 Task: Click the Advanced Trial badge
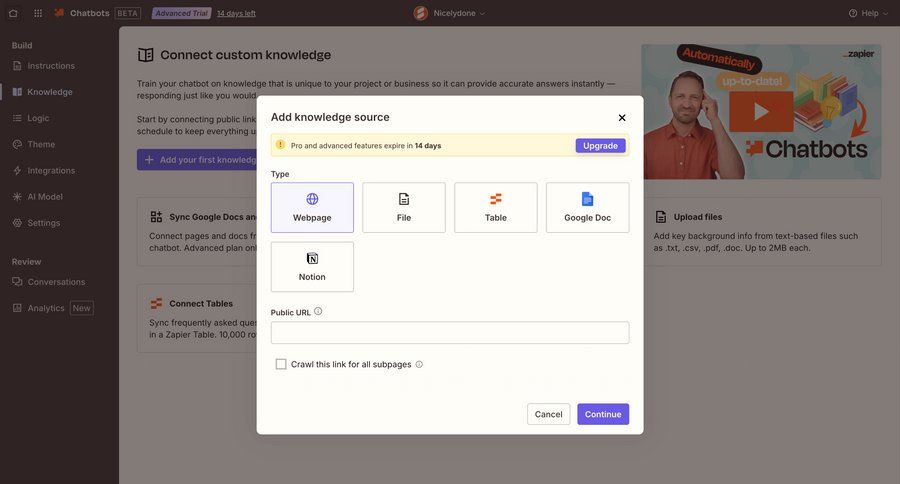pos(181,13)
